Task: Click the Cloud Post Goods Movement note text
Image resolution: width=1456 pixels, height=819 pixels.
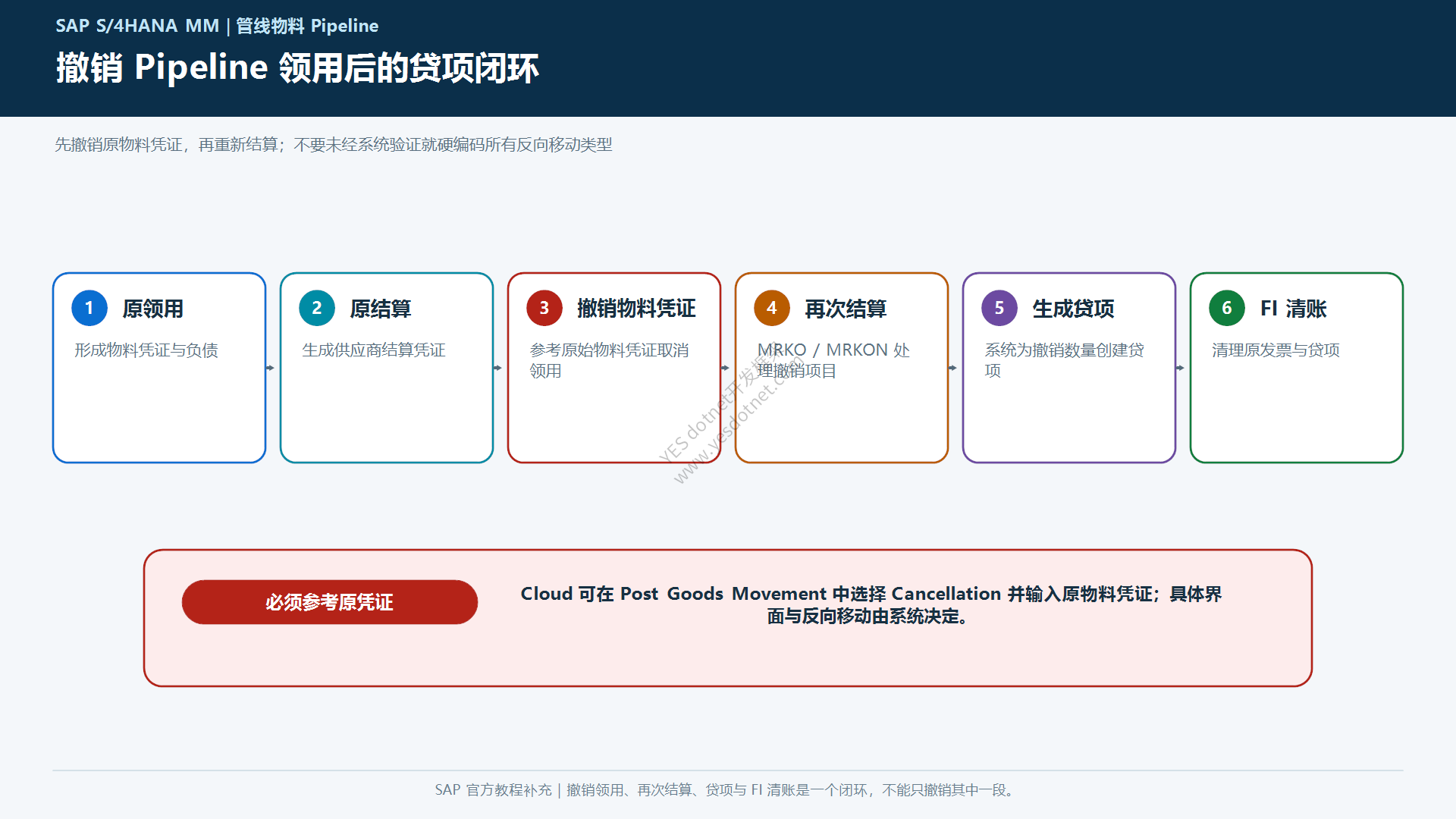Action: 871,604
